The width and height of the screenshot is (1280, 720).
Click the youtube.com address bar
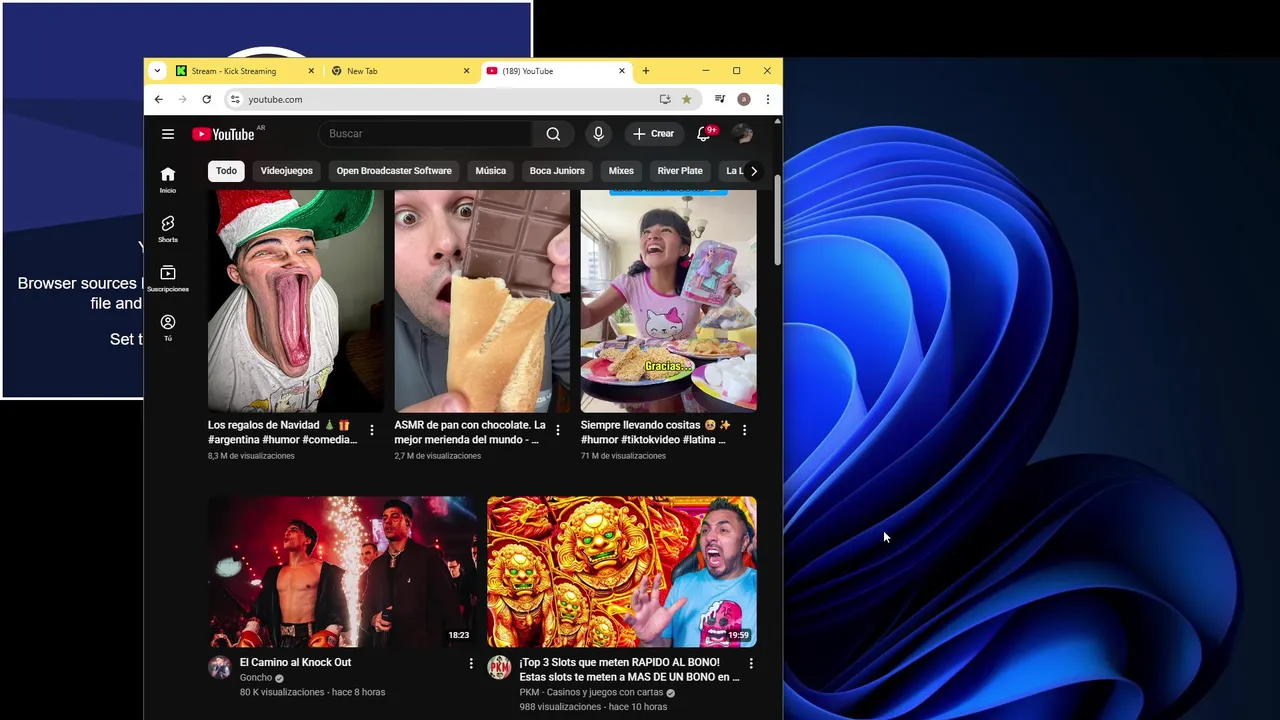[450, 99]
